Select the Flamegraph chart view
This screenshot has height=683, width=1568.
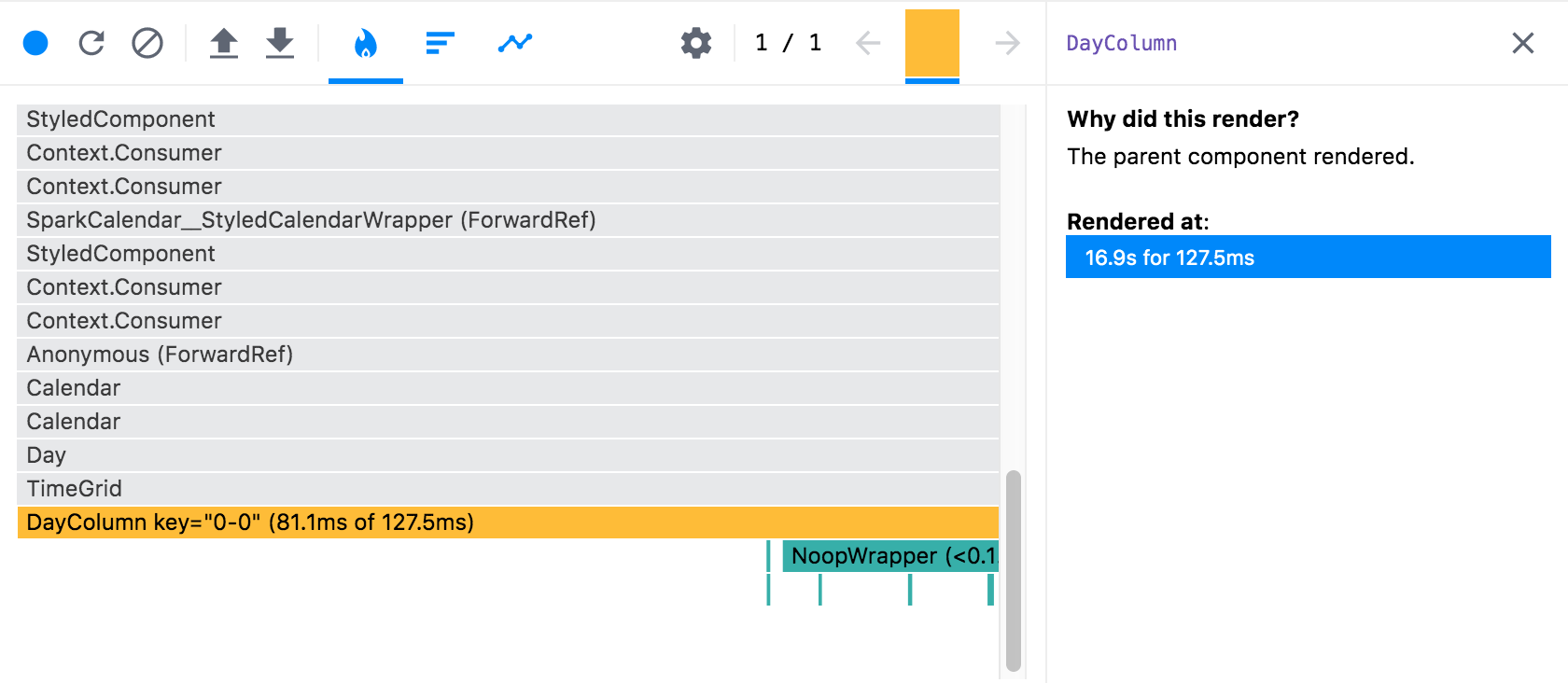click(365, 42)
